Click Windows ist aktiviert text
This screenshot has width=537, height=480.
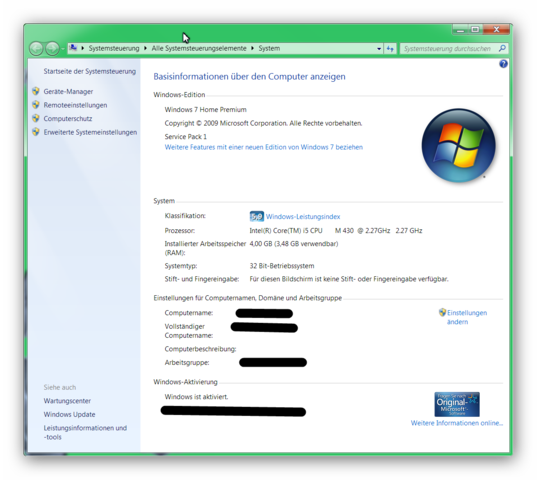pyautogui.click(x=196, y=397)
